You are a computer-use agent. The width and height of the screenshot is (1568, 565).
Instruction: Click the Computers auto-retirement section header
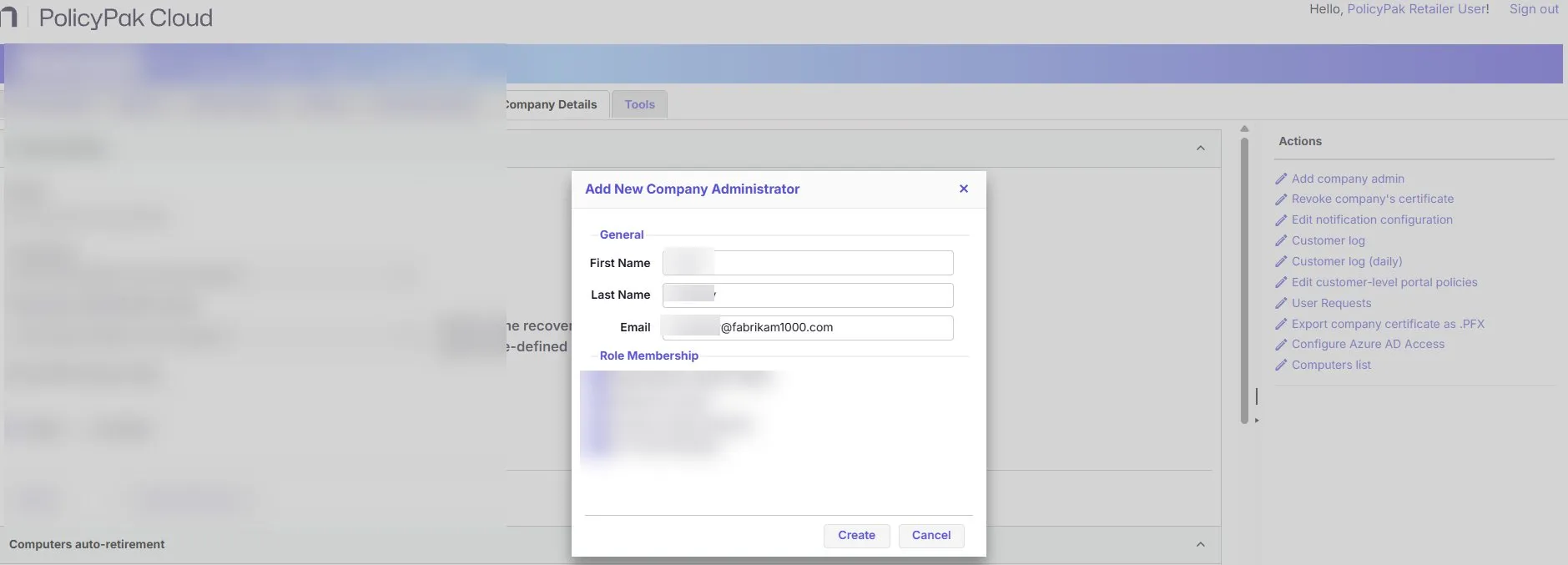(610, 544)
